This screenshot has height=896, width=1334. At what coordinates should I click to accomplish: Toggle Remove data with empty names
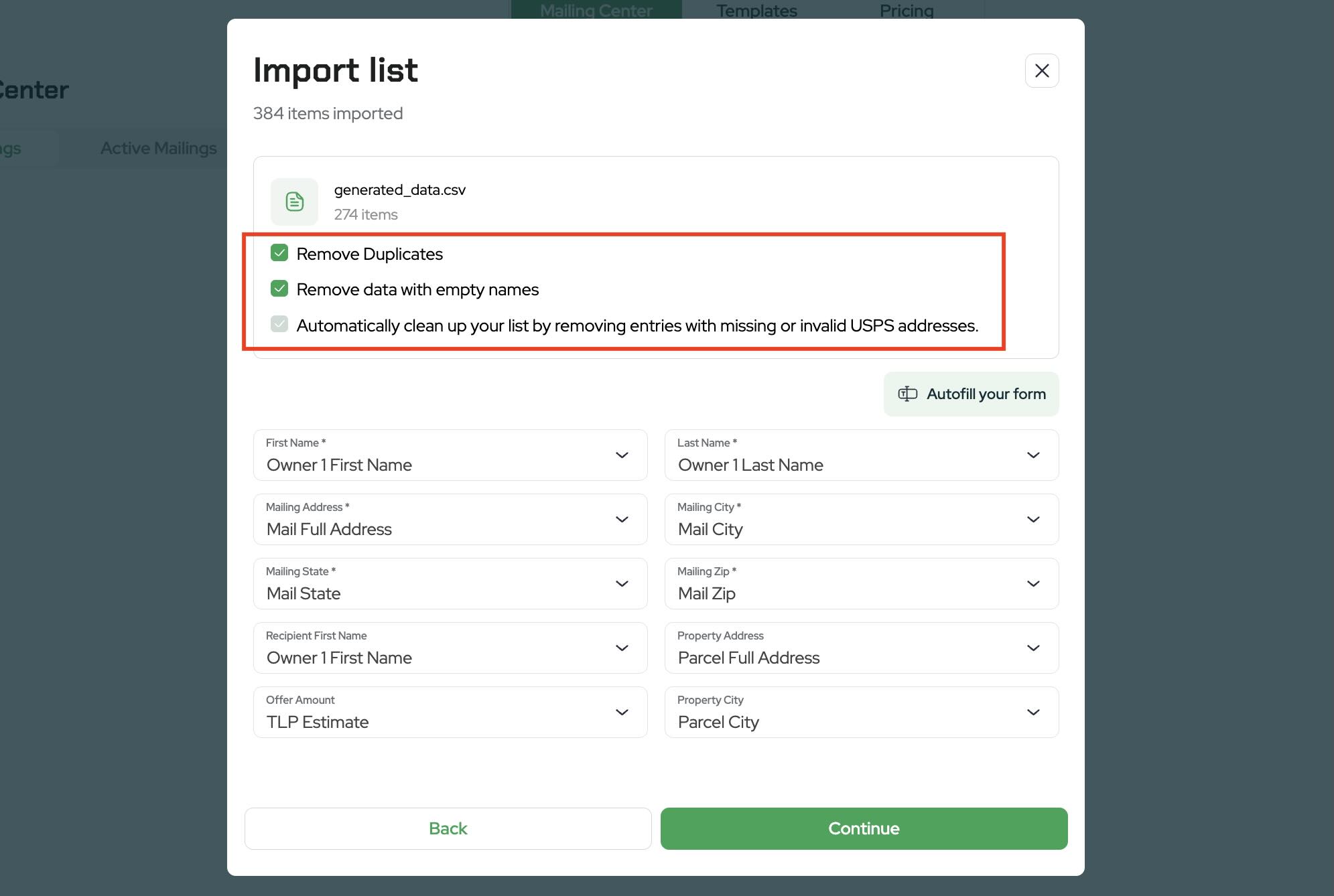pyautogui.click(x=279, y=289)
